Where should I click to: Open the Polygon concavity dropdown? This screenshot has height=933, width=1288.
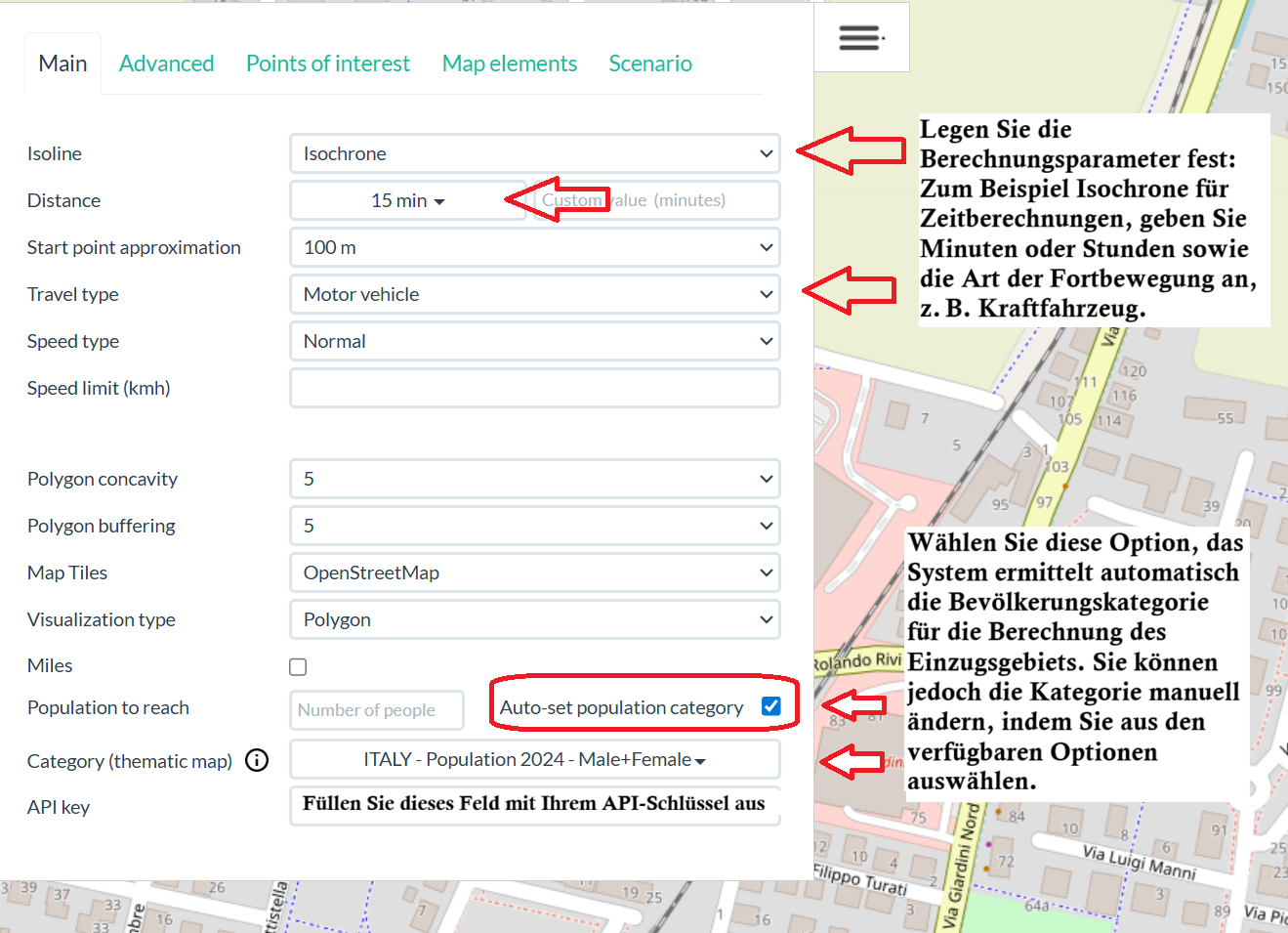[534, 479]
